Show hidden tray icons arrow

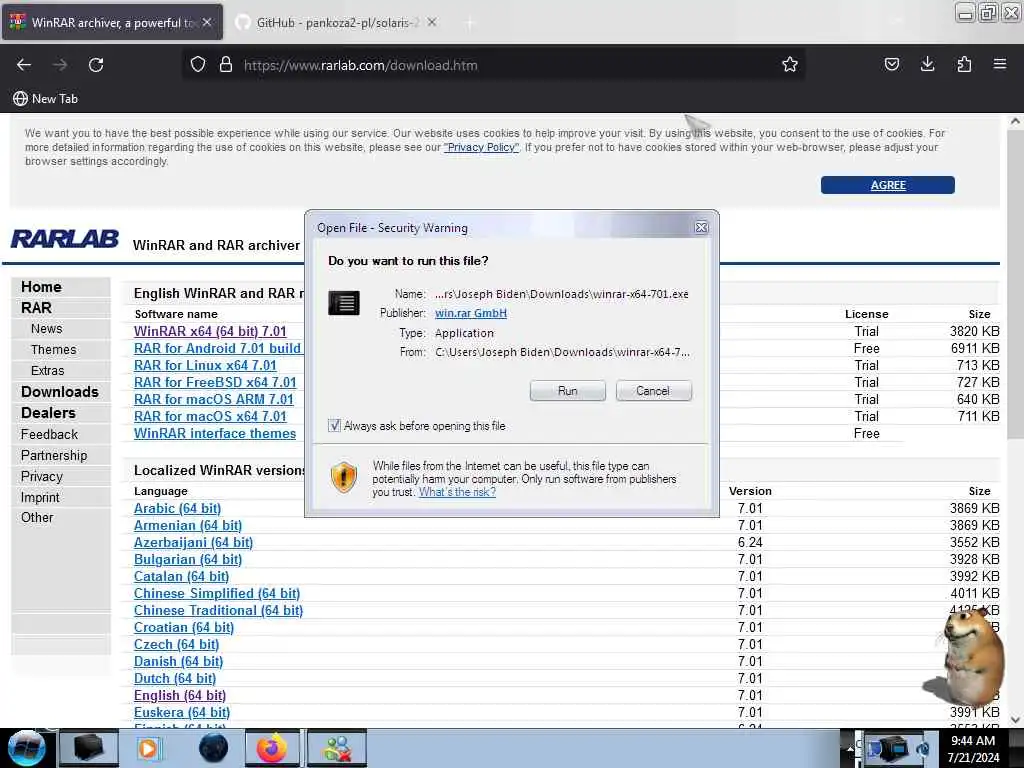pos(850,748)
